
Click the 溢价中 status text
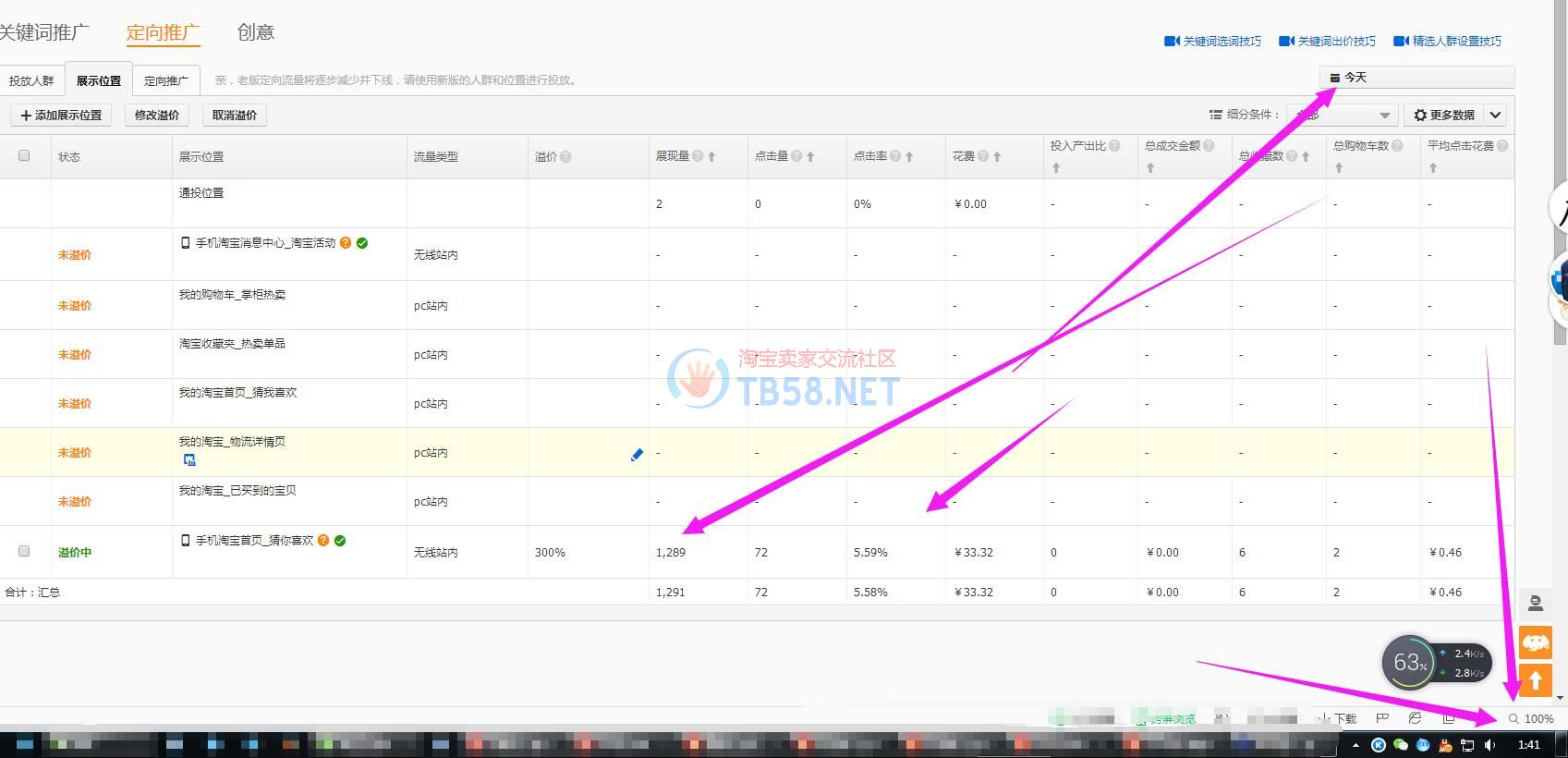[x=75, y=553]
